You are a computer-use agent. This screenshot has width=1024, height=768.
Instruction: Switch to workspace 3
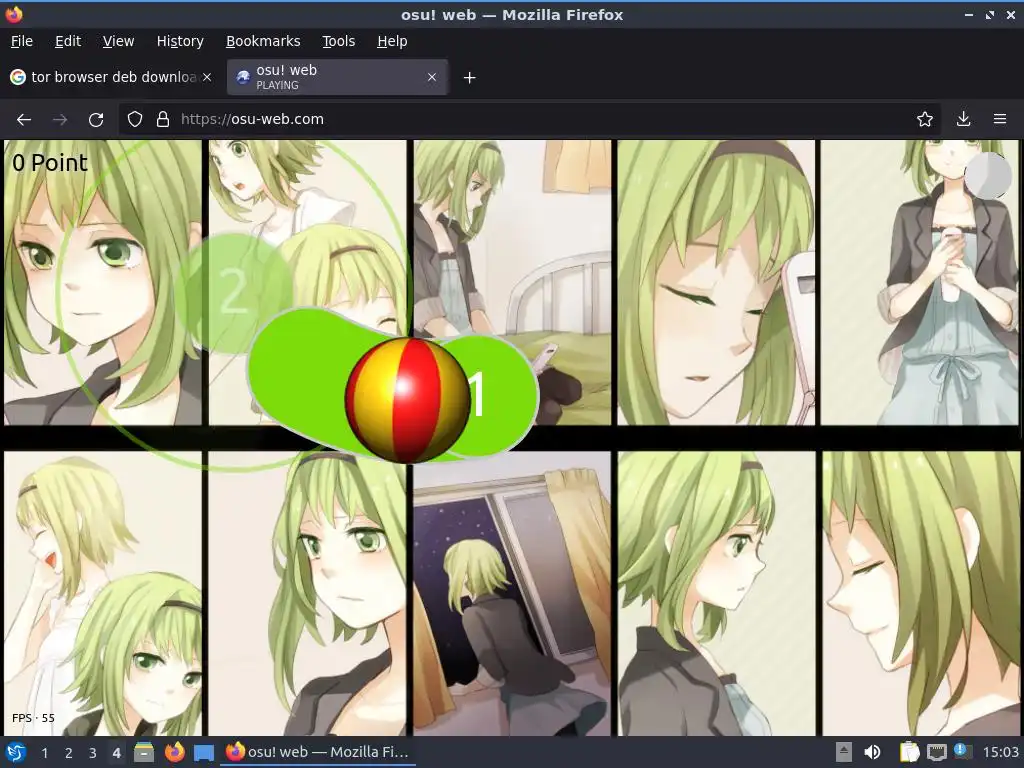pos(92,753)
